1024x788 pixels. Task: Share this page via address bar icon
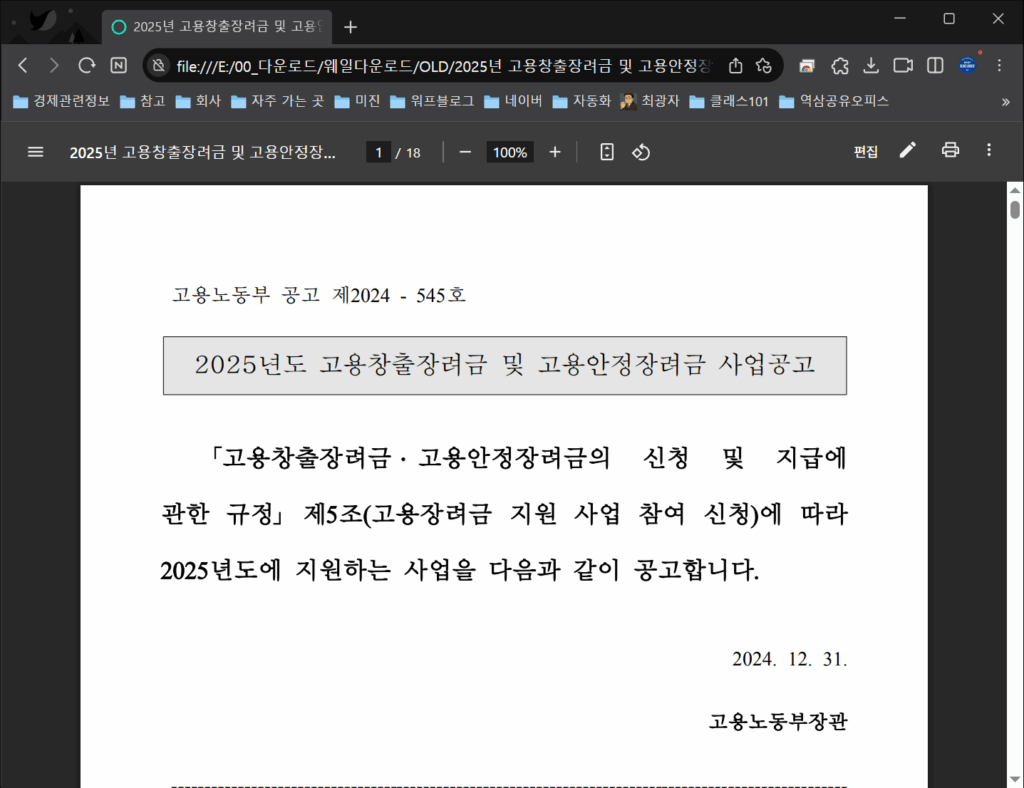[x=735, y=65]
